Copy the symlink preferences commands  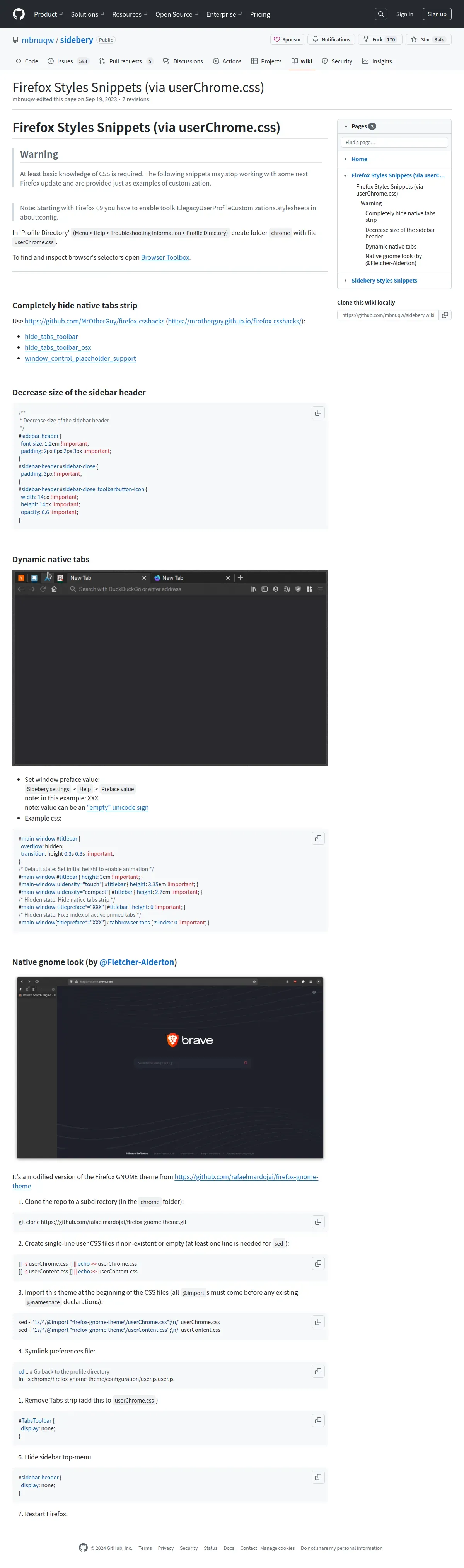pos(318,1371)
